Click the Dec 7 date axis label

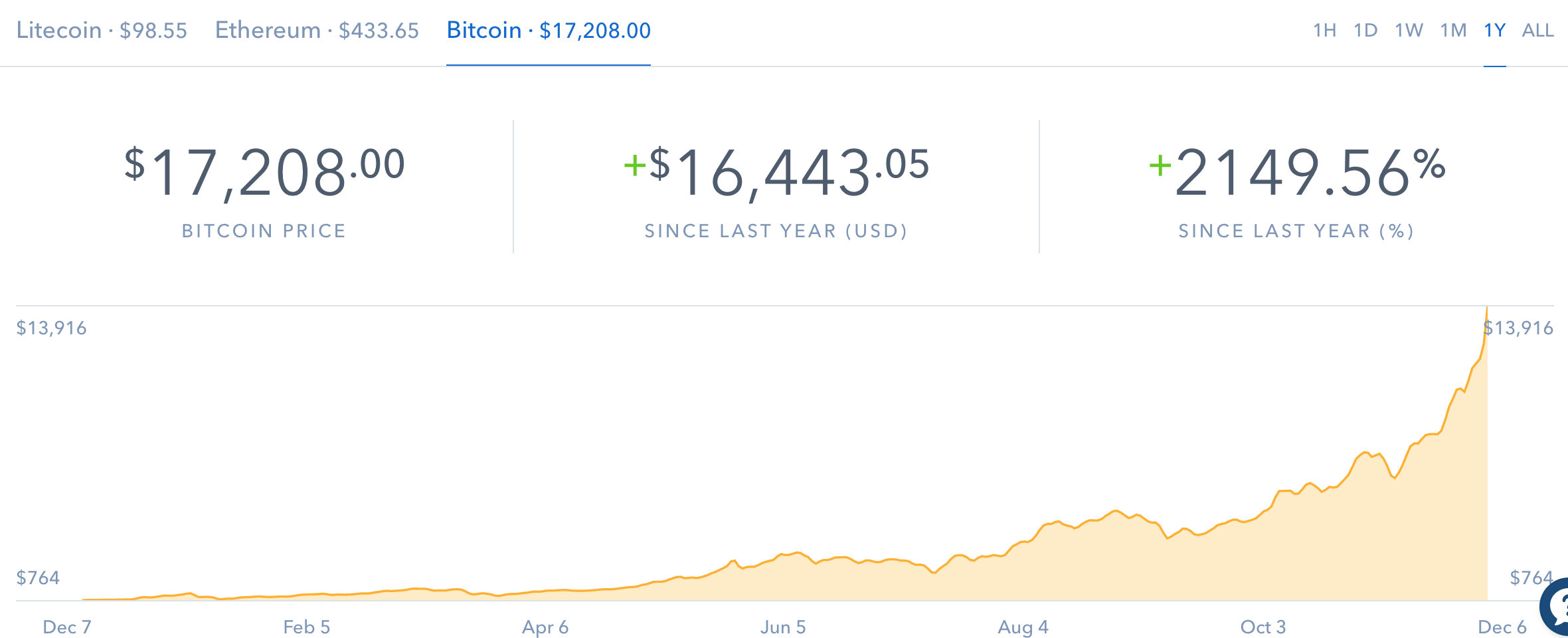coord(67,627)
